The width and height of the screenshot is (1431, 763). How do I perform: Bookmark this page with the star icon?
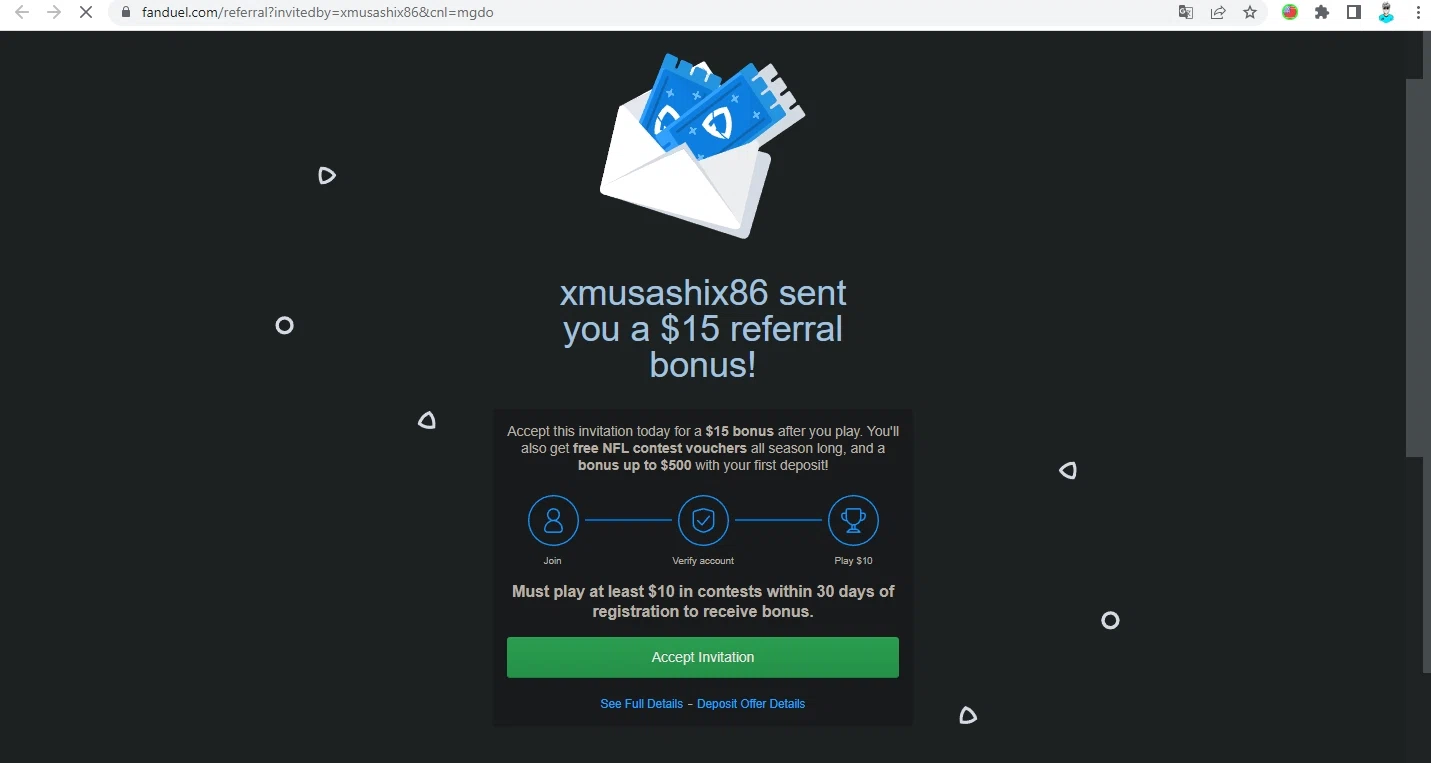(1250, 13)
